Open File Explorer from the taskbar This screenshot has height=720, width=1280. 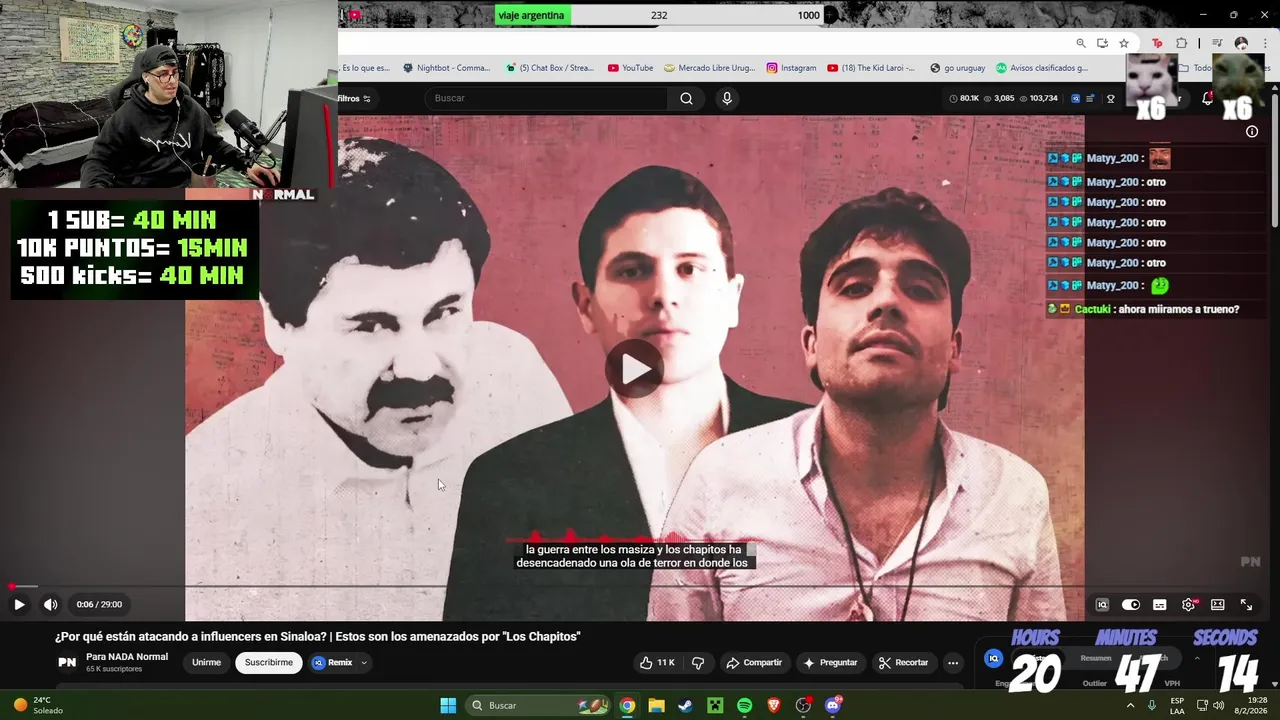pos(656,705)
